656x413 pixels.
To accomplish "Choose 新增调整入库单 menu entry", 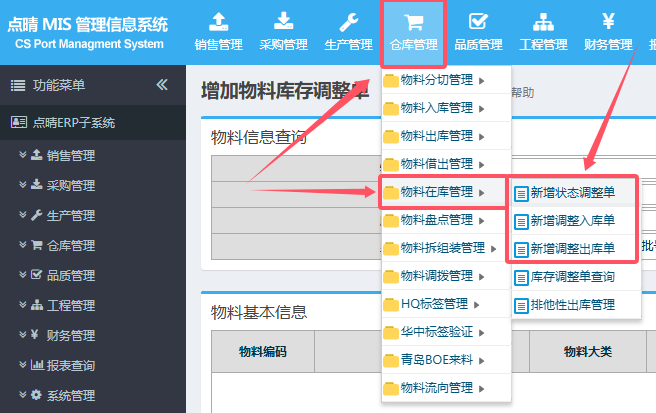I will [x=572, y=220].
